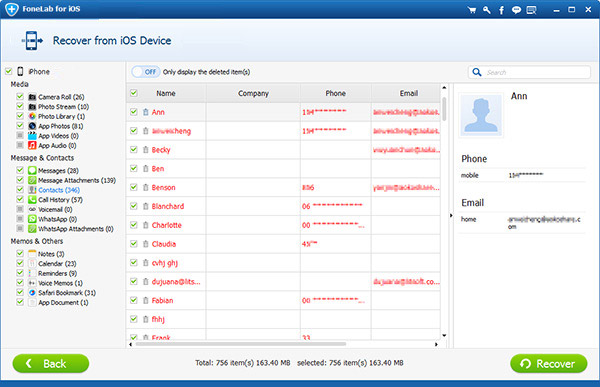The image size is (600, 387).
Task: Uncheck the iPhone device checkbox
Action: [x=8, y=71]
